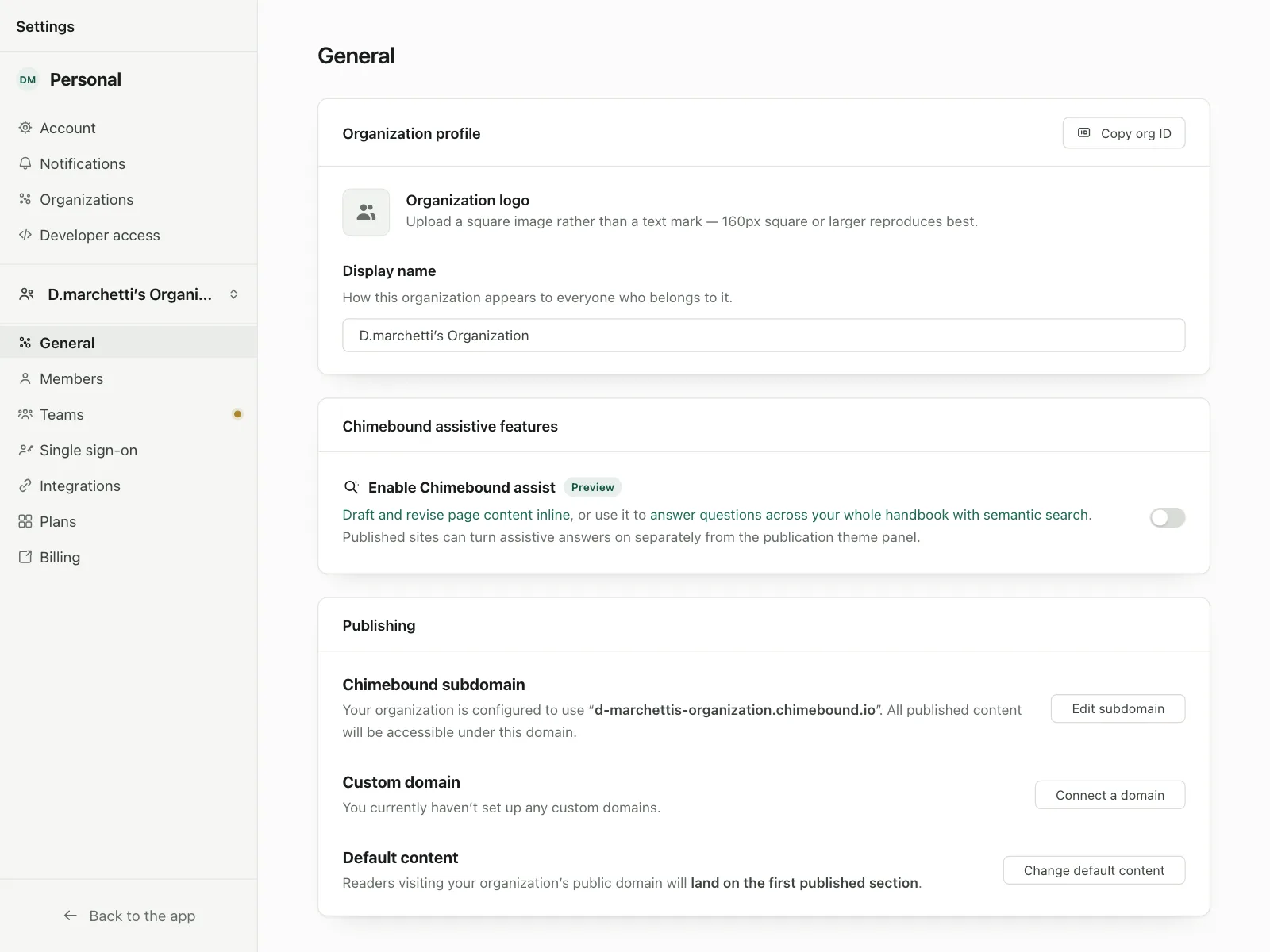Click the Default content label

400,858
